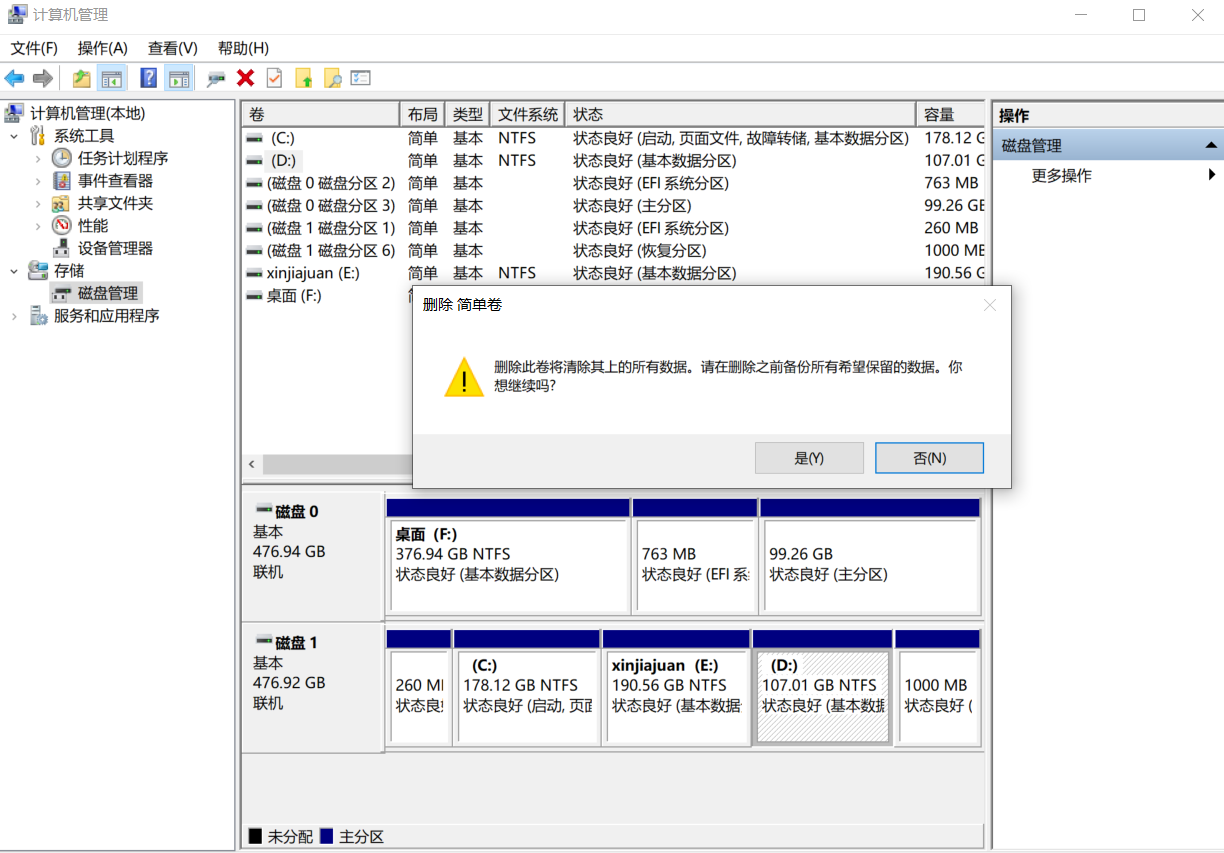
Task: Click the disk drive icon left of the red X
Action: click(x=216, y=78)
